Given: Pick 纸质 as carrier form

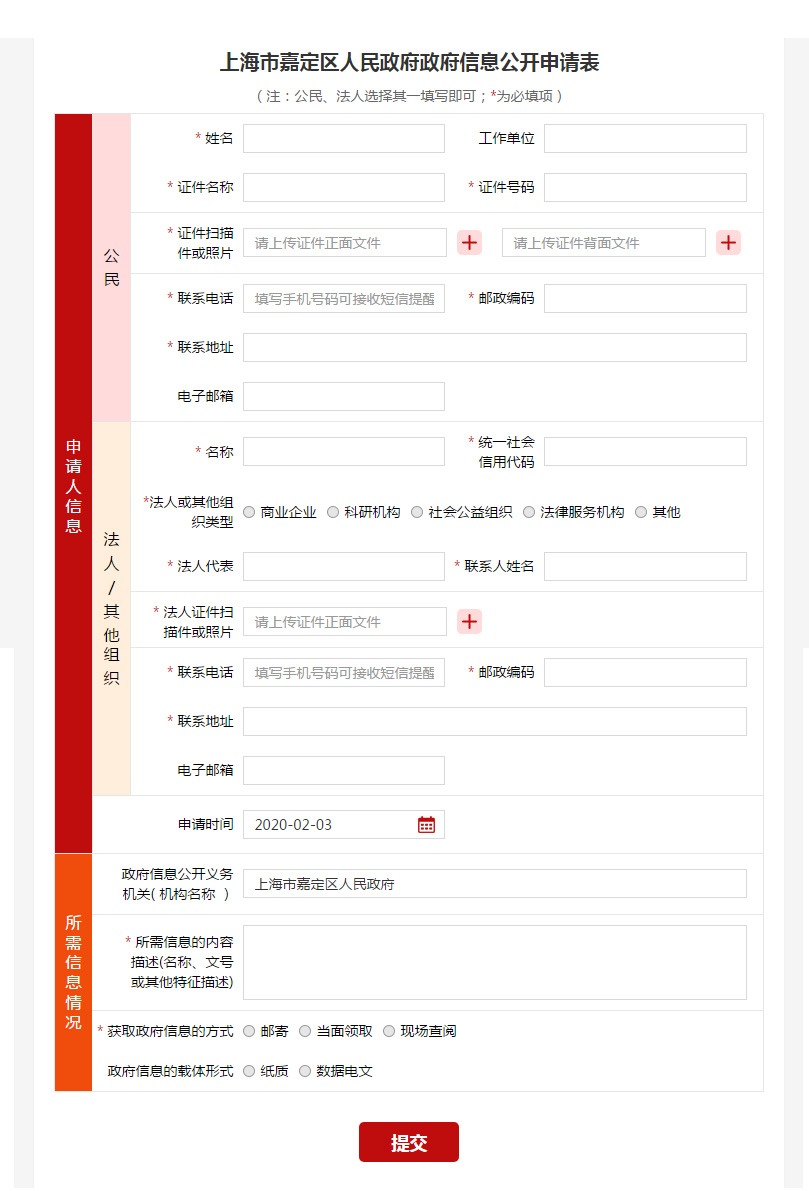Looking at the screenshot, I should point(249,1071).
